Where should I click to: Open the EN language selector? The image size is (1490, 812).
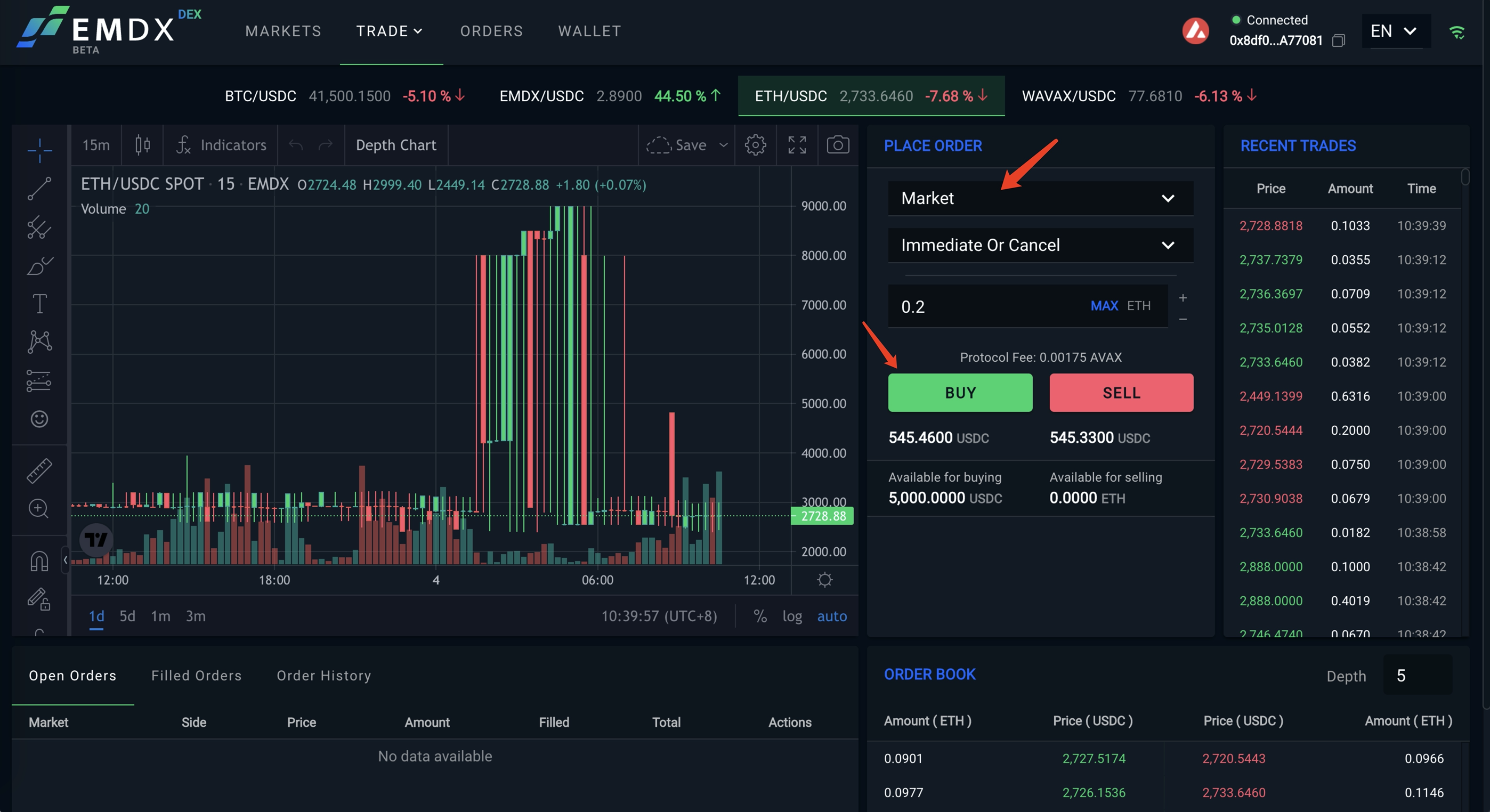(x=1393, y=31)
